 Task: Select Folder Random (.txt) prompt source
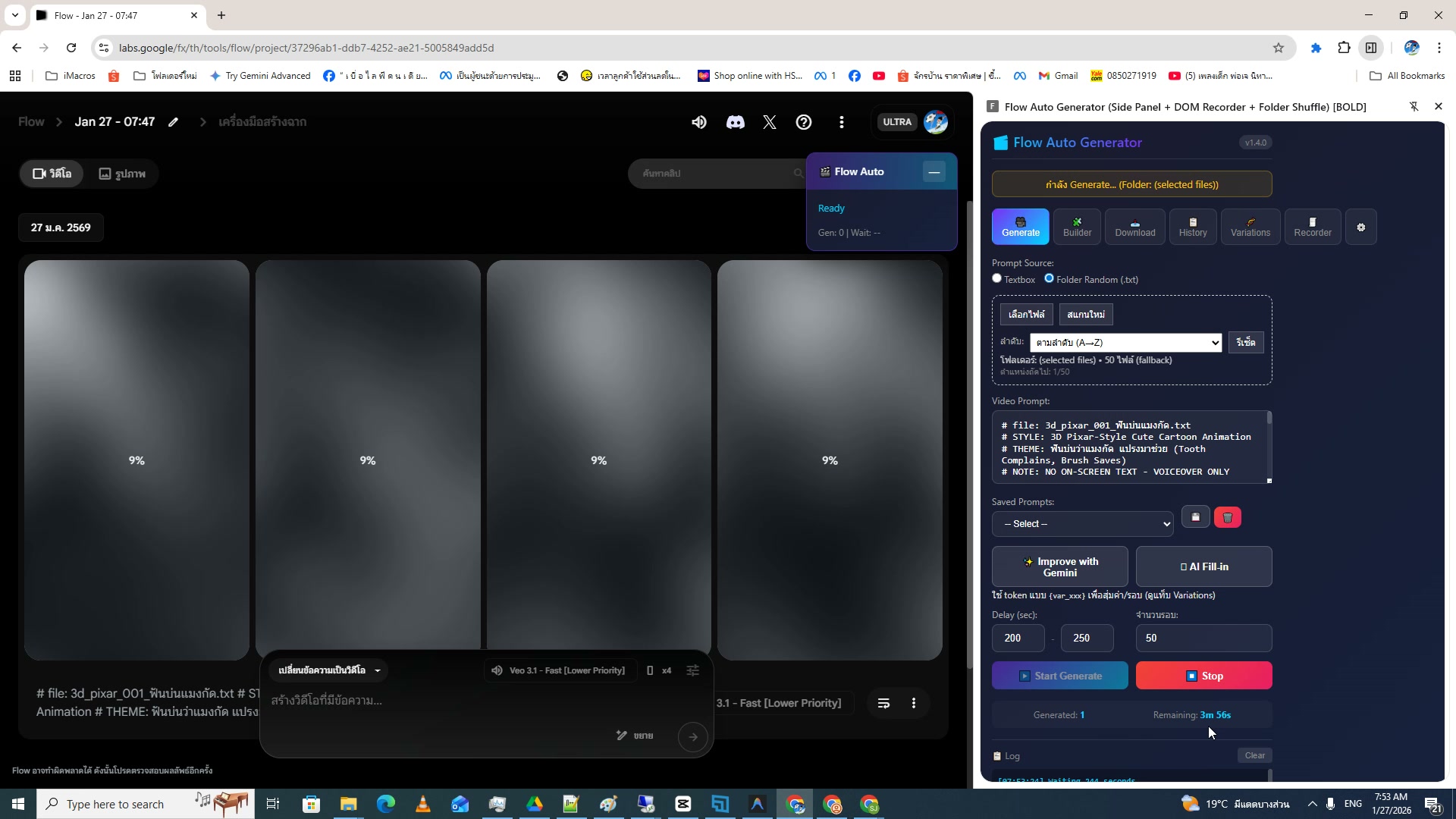coord(1050,278)
